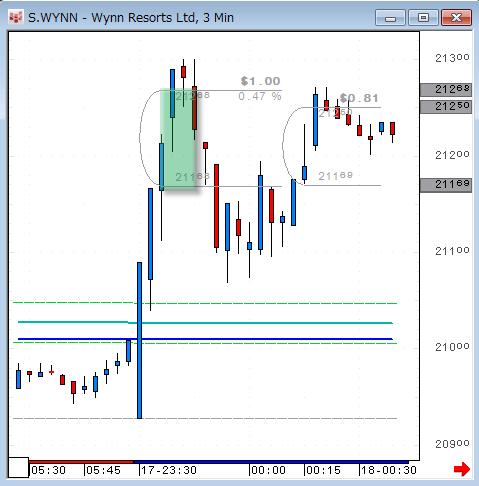
Task: Select the teal horizontal indicator line
Action: point(205,322)
